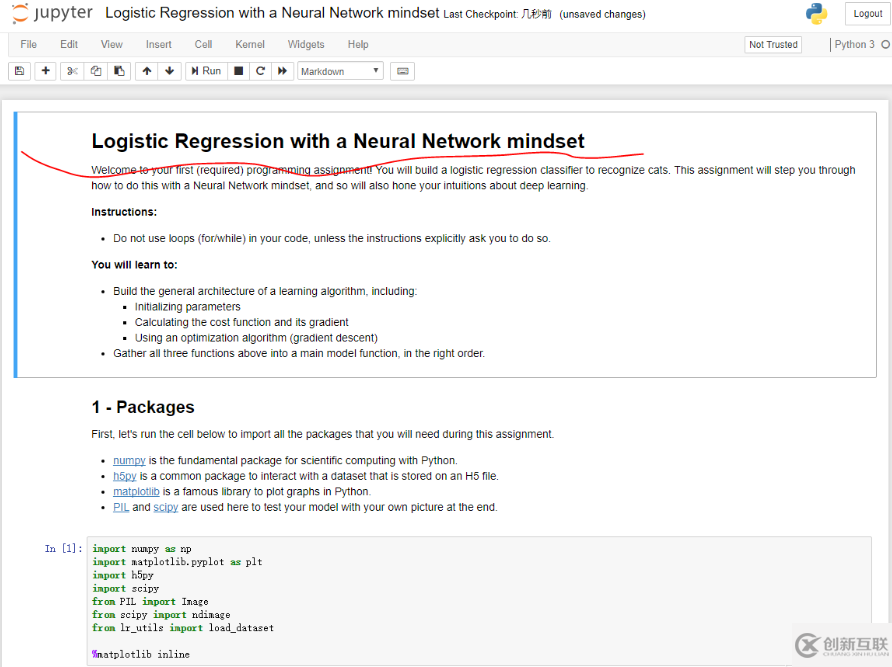Click the Last Checkpoint status text
The image size is (892, 667).
point(497,14)
